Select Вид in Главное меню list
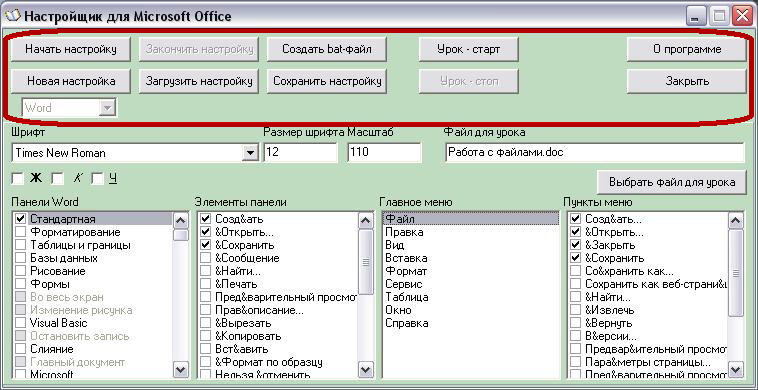This screenshot has height=390, width=758. [470, 245]
